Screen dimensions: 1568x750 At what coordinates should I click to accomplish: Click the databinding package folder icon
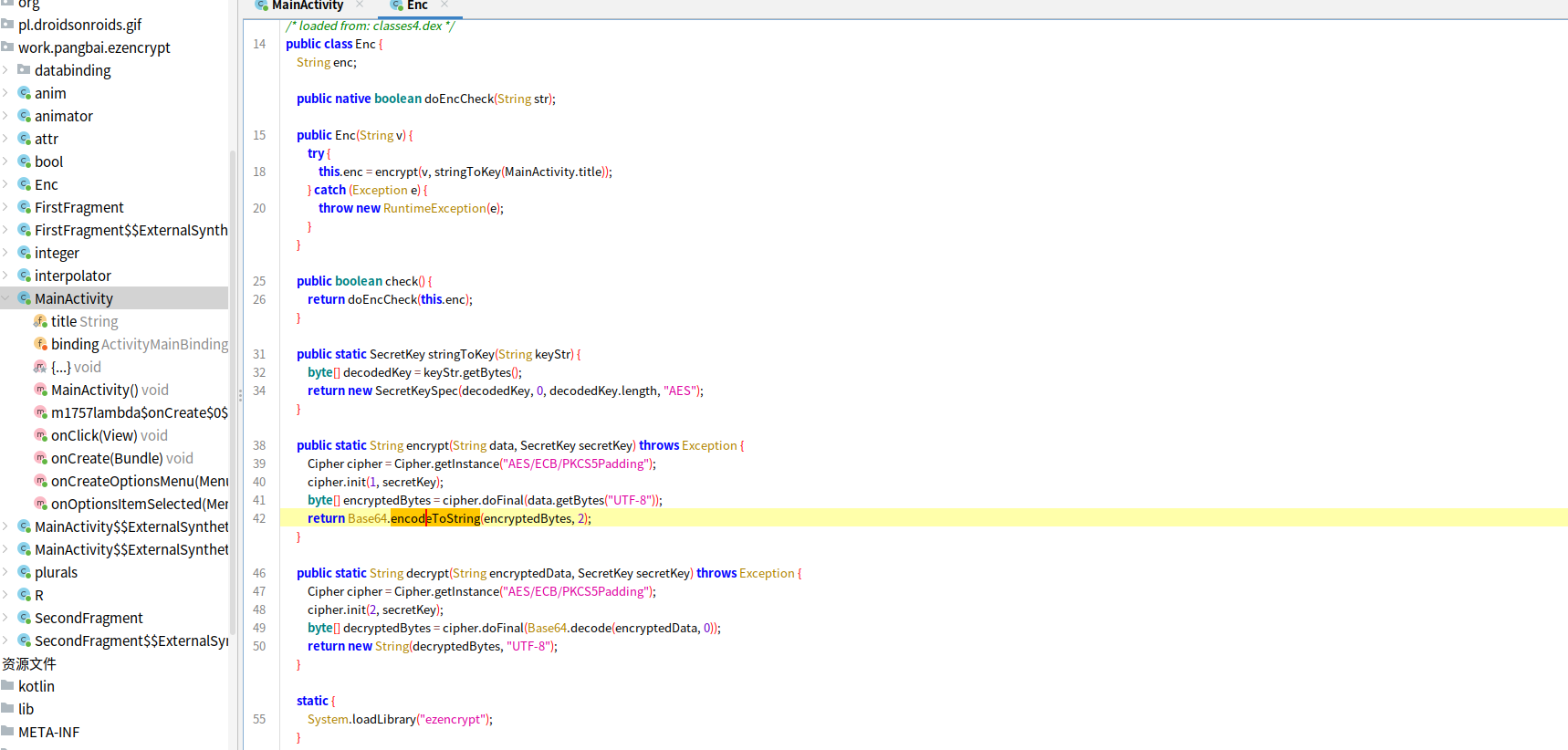pyautogui.click(x=25, y=70)
